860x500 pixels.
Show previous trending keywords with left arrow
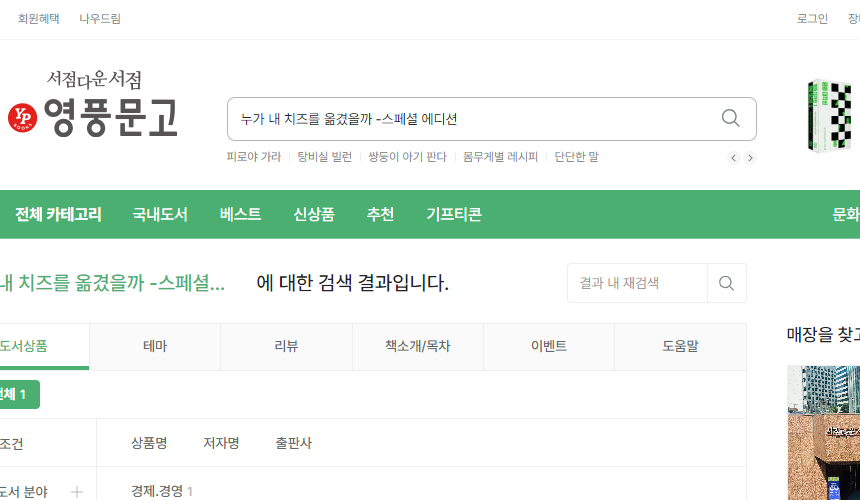pyautogui.click(x=734, y=158)
